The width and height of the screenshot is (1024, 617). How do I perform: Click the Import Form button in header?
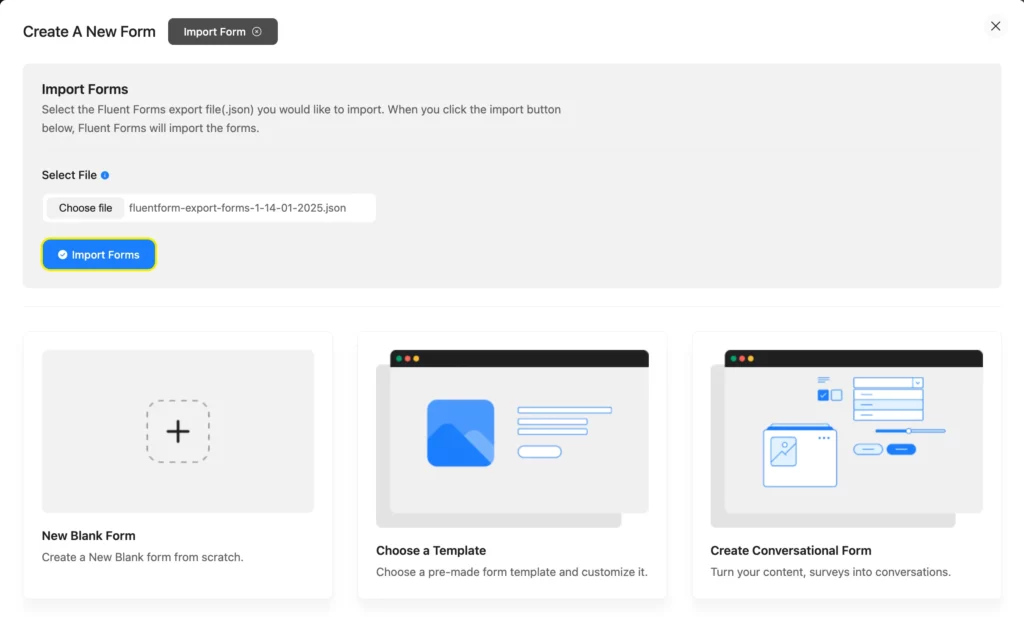[x=222, y=31]
